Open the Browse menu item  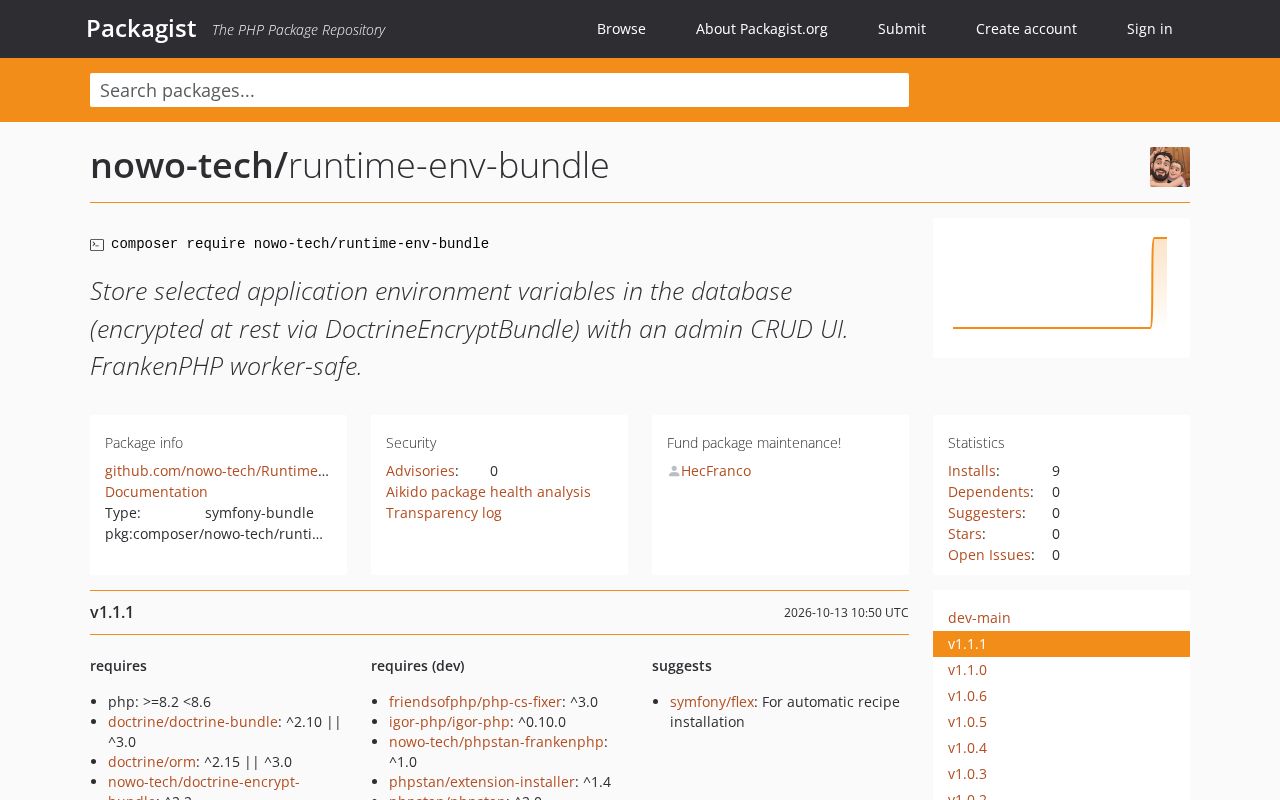(x=621, y=29)
